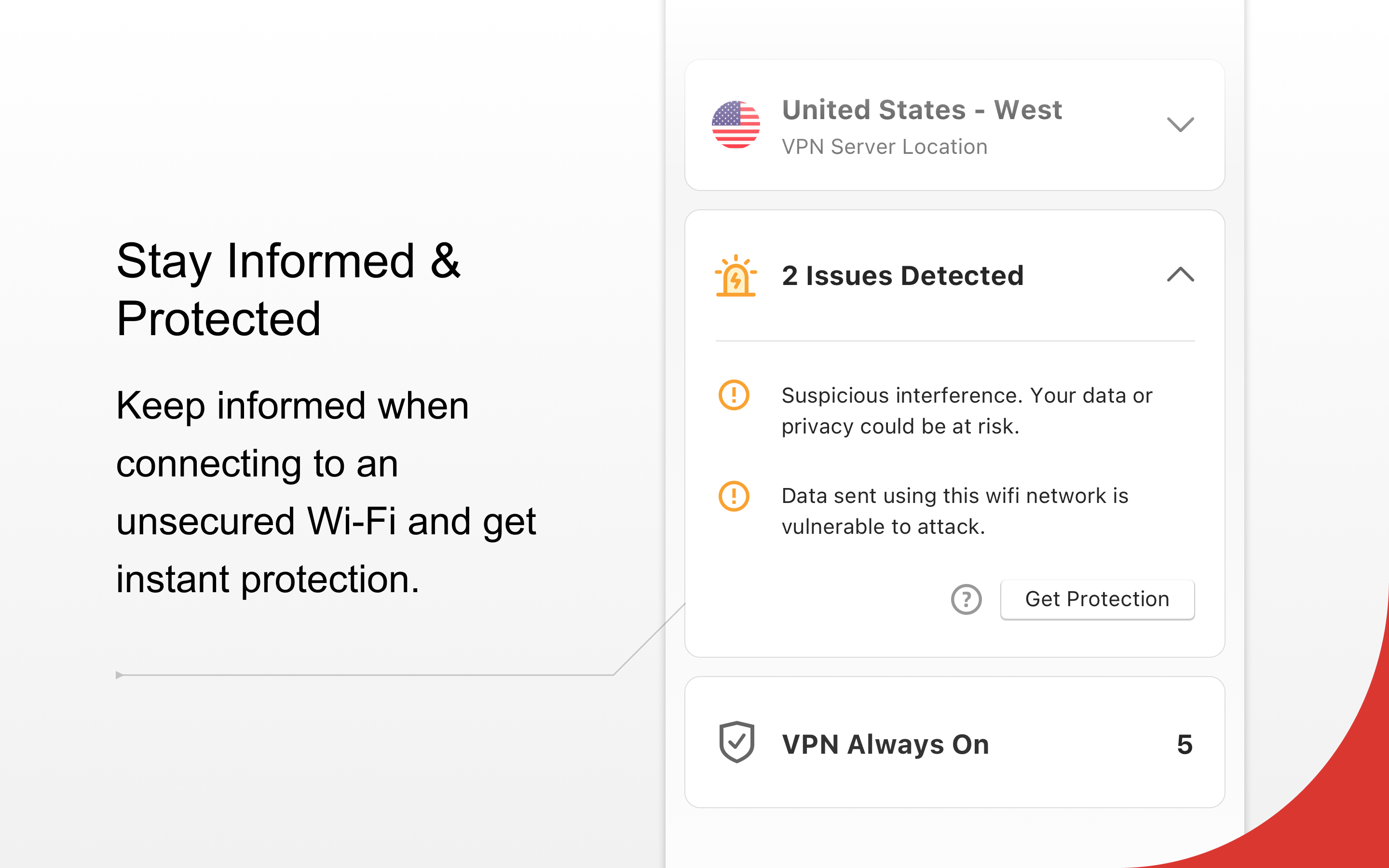Image resolution: width=1389 pixels, height=868 pixels.
Task: Click the VPN Always On shield icon
Action: coord(736,744)
